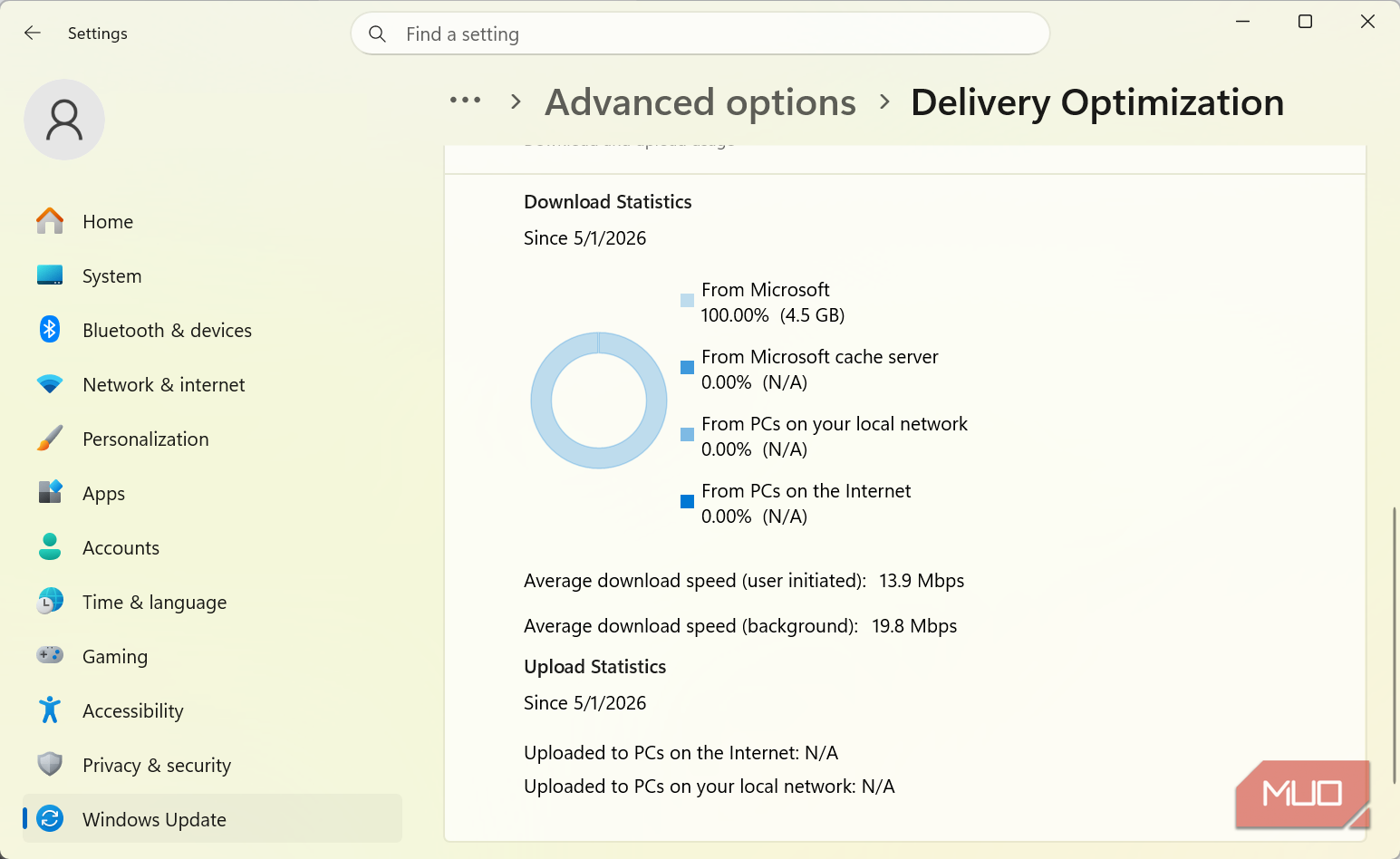Click the back arrow icon
Image resolution: width=1400 pixels, height=859 pixels.
pos(33,34)
